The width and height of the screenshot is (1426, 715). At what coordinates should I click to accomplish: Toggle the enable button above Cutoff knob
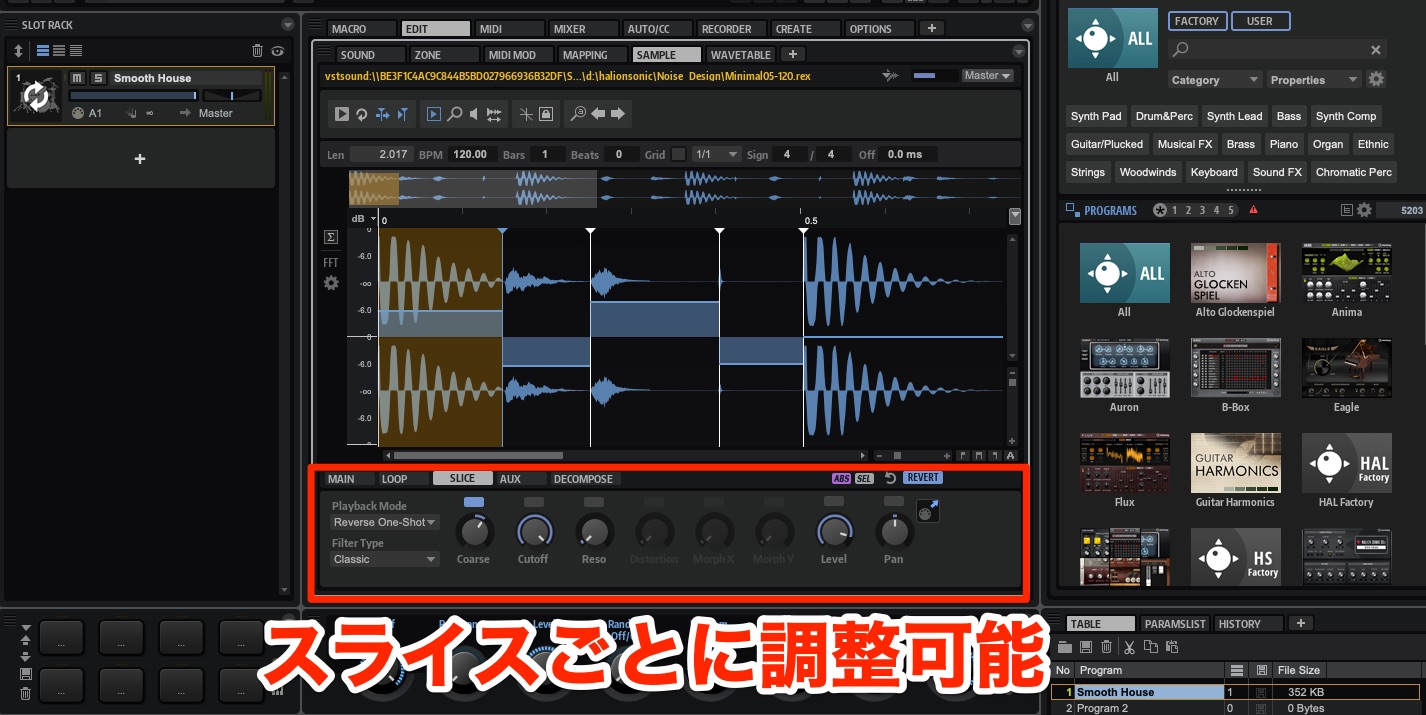534,501
